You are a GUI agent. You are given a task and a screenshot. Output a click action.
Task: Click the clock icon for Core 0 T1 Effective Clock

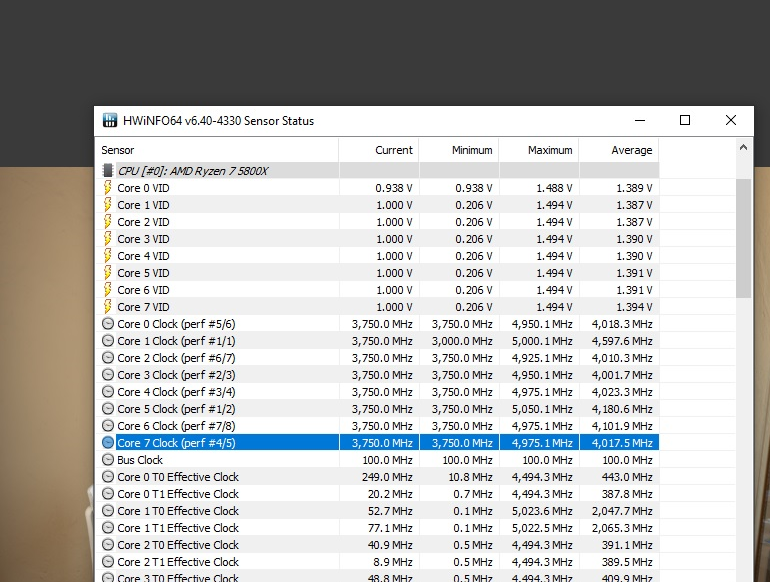click(108, 494)
